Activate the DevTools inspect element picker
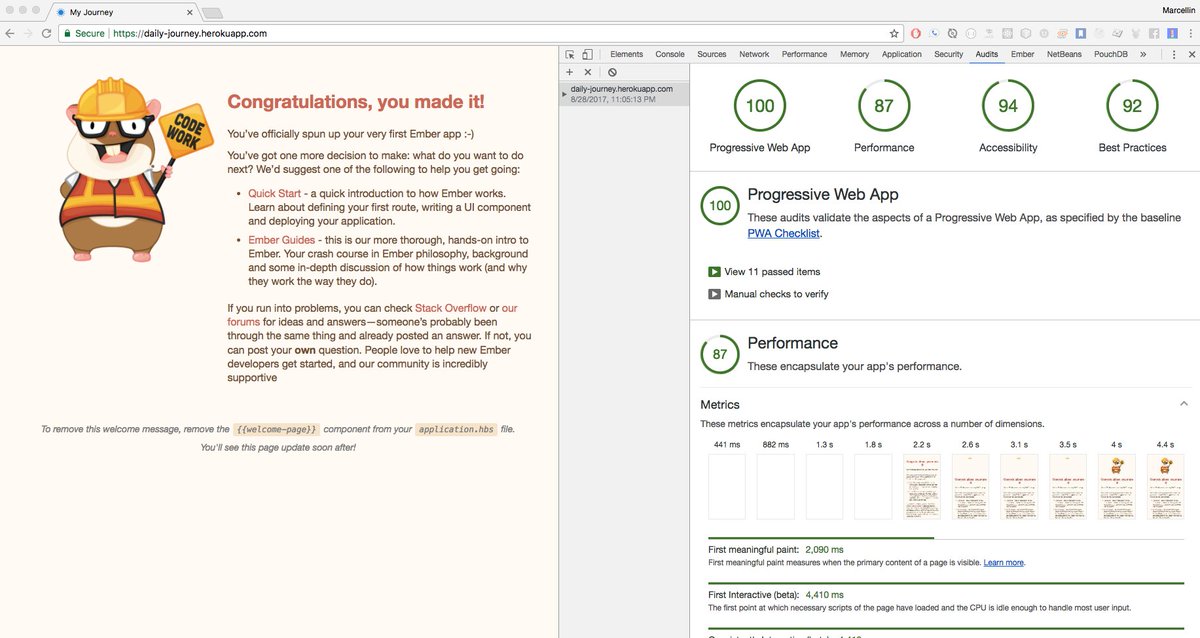 click(x=570, y=54)
